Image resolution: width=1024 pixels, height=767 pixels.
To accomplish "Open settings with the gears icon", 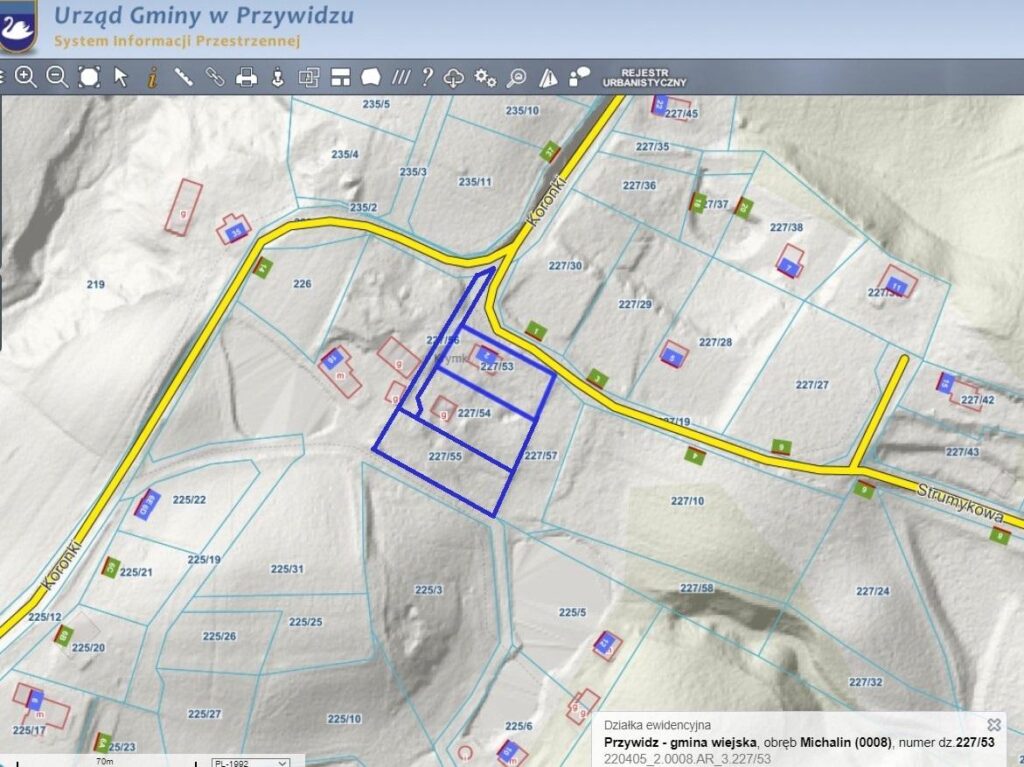I will coord(485,77).
